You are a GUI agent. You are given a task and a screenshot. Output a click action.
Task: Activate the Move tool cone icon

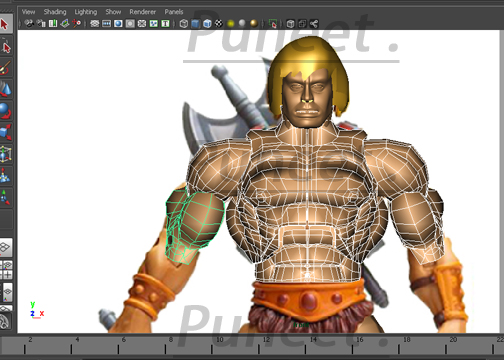pyautogui.click(x=5, y=89)
